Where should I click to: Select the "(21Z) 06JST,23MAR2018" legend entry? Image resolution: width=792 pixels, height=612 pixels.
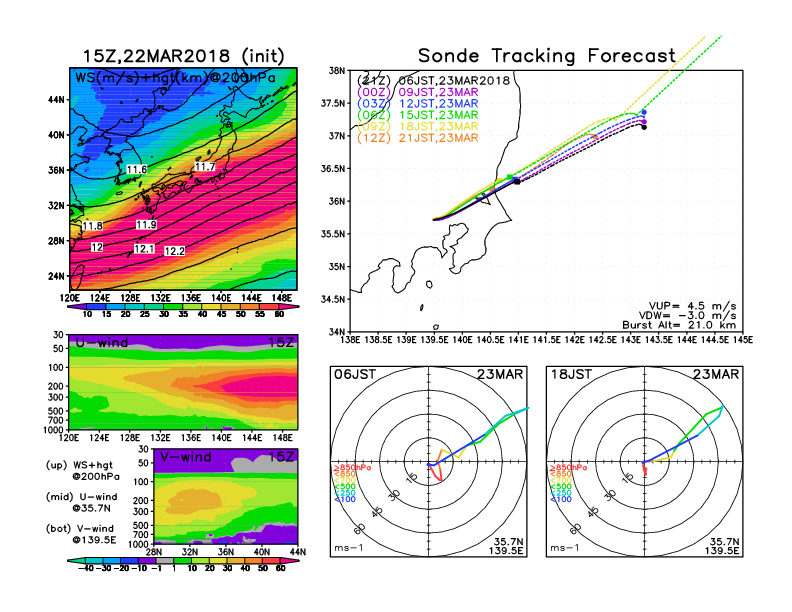433,80
